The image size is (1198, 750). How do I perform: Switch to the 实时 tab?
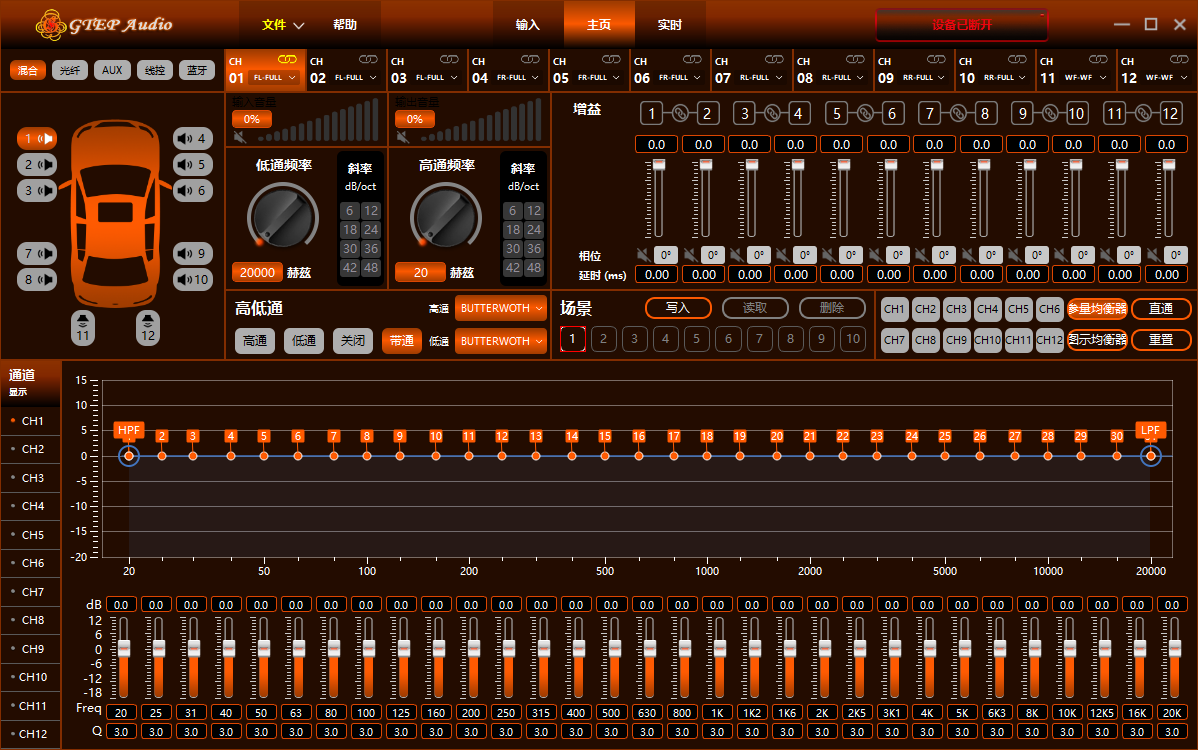click(670, 25)
